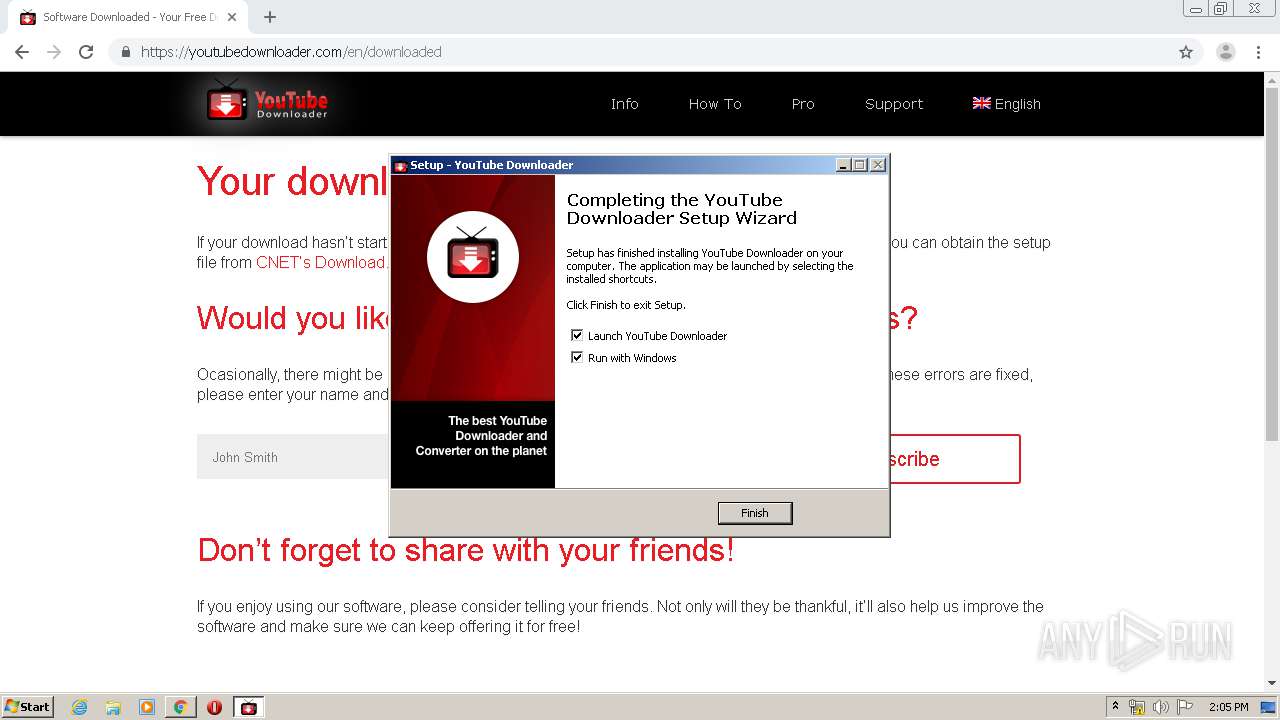Screen dimensions: 1280x720
Task: Open Action Center flag icon
Action: coord(1185,707)
